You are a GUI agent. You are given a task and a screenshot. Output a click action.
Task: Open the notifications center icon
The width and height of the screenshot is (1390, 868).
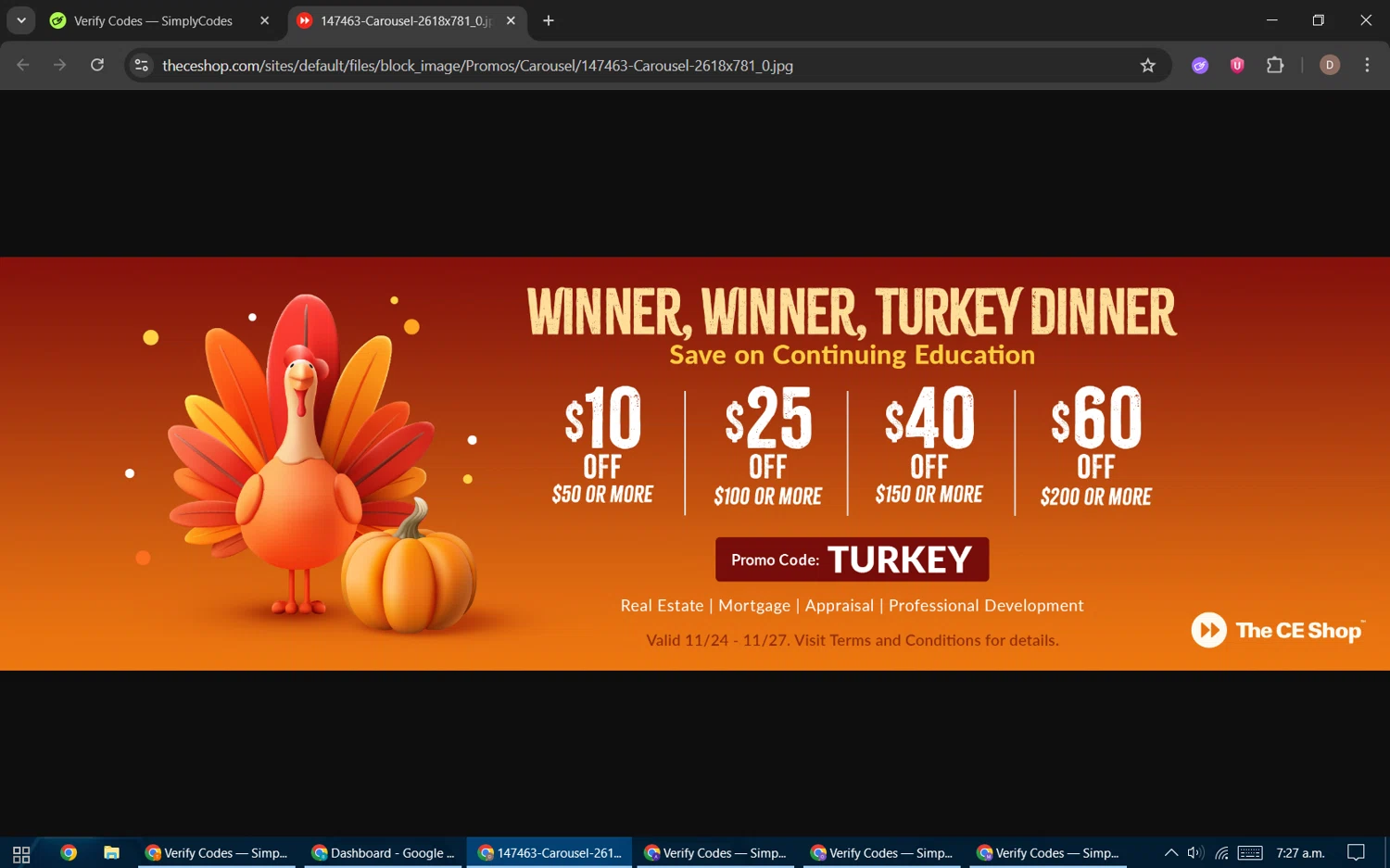tap(1356, 852)
